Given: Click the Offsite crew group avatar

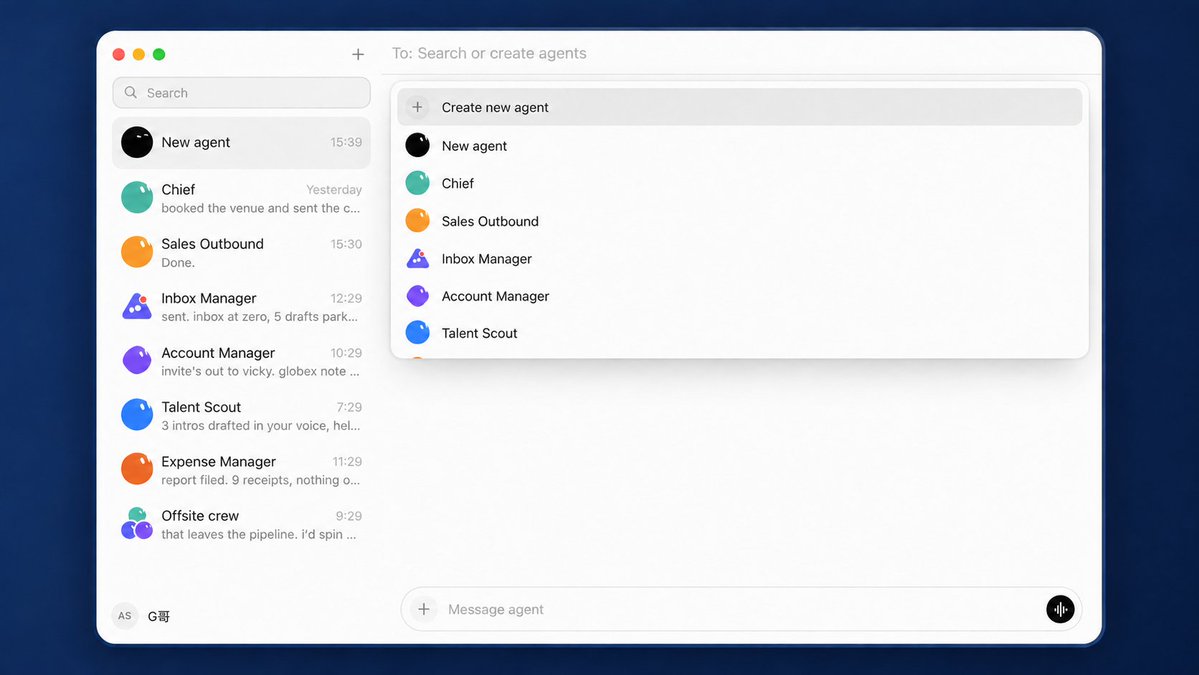Looking at the screenshot, I should 137,524.
